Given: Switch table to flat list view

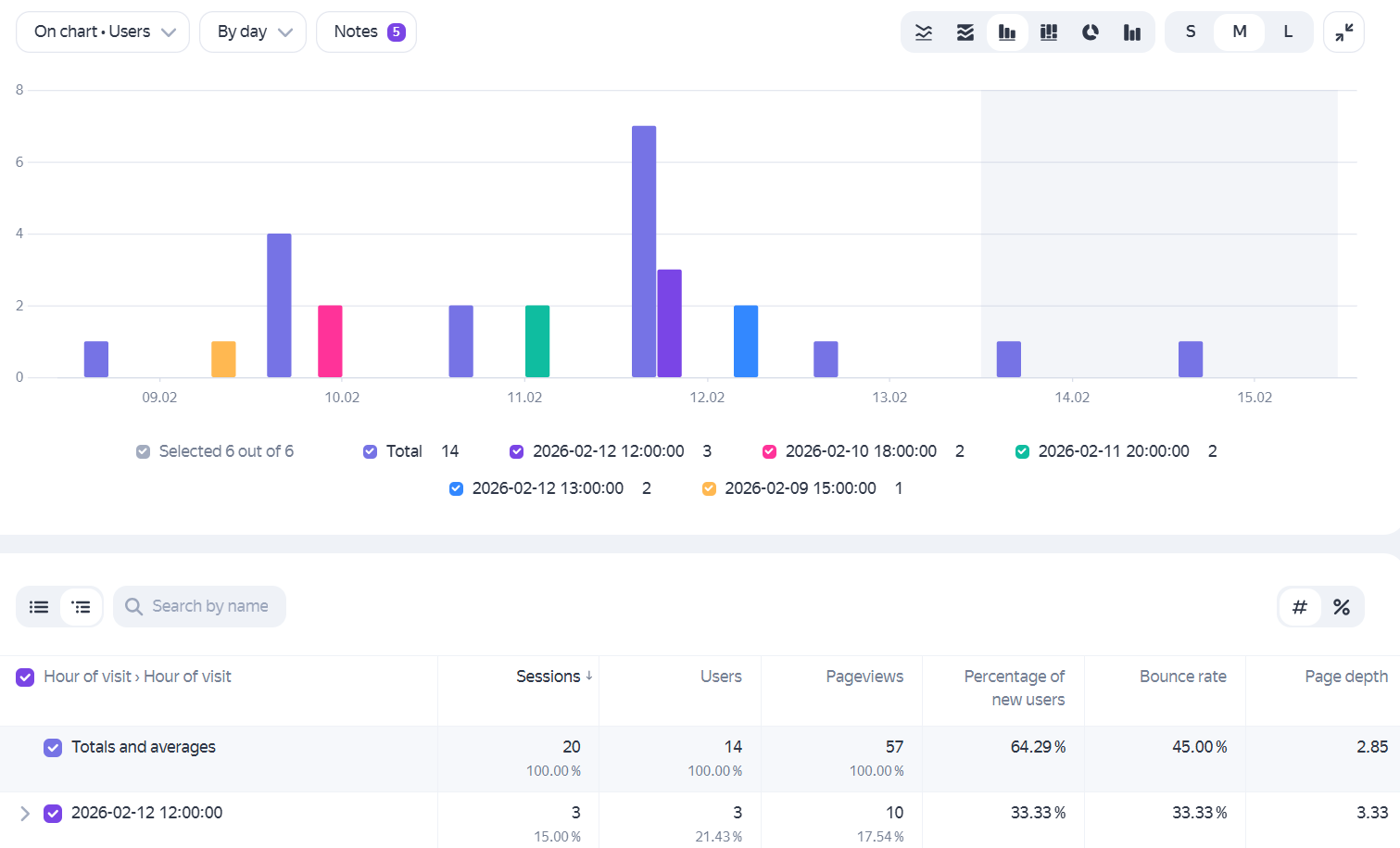Looking at the screenshot, I should [39, 607].
